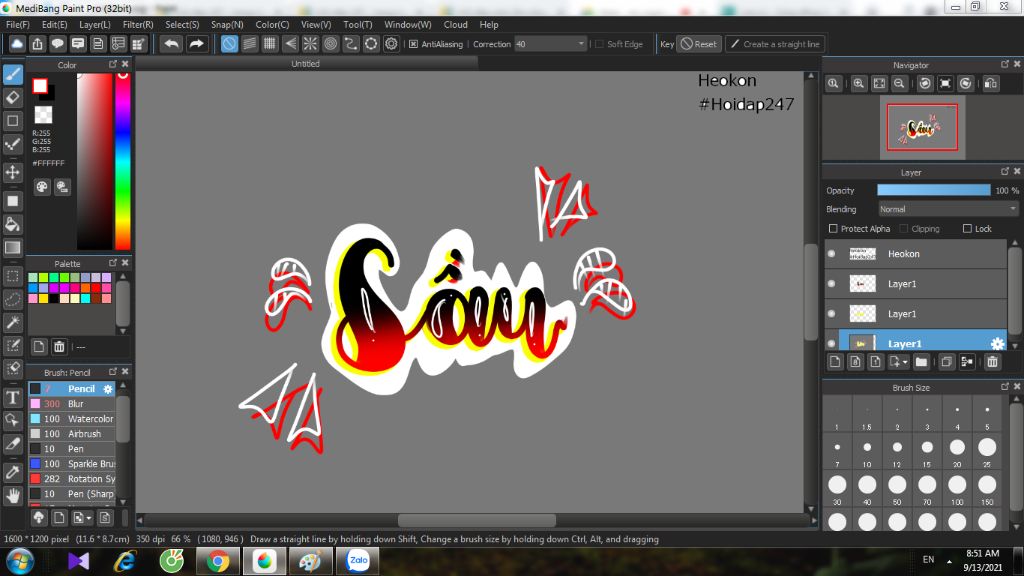Expand new layer type dropdown arrow
Viewport: 1024px width, 576px height.
905,362
